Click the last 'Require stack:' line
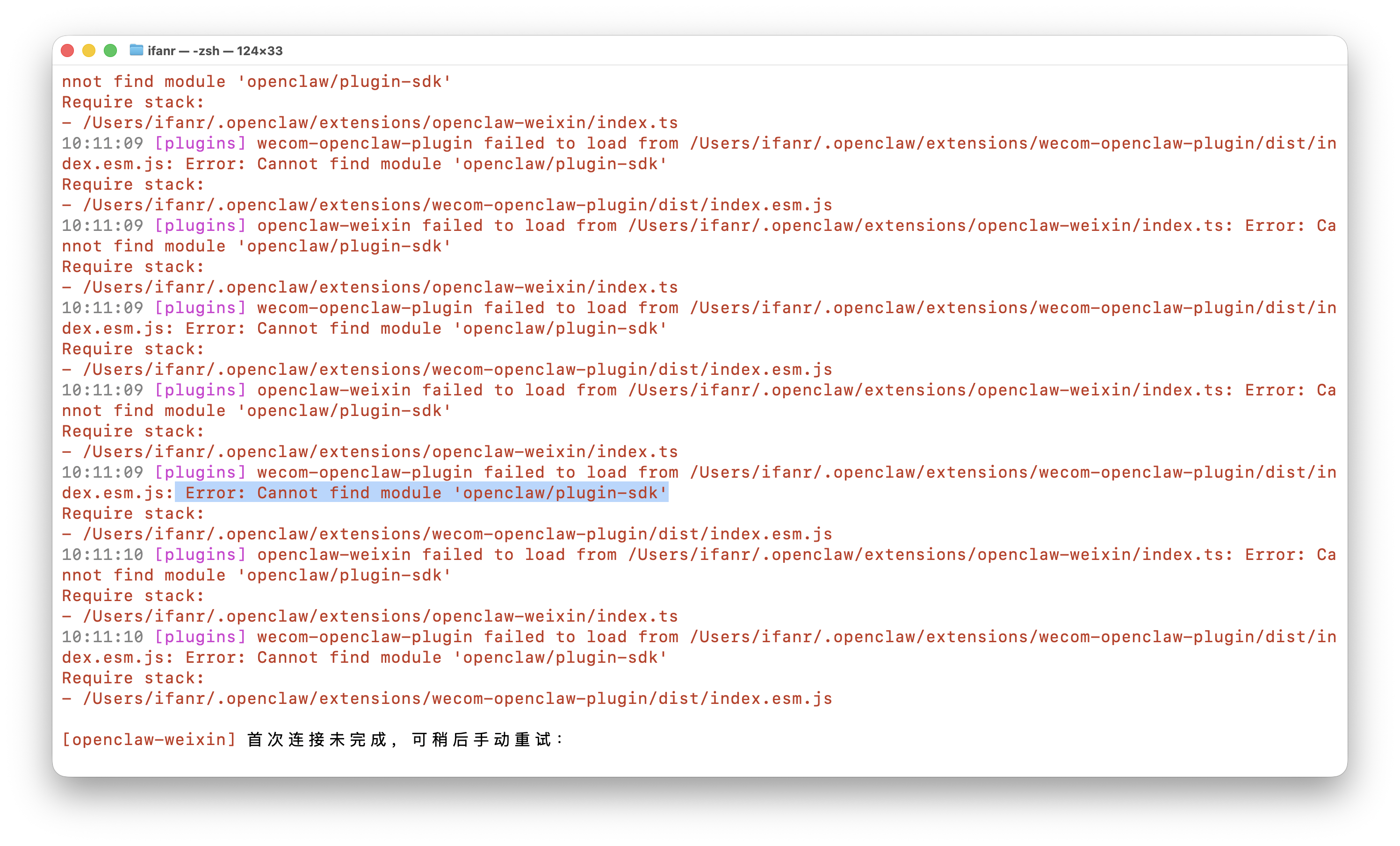Screen dimensions: 1400x846 [133, 678]
